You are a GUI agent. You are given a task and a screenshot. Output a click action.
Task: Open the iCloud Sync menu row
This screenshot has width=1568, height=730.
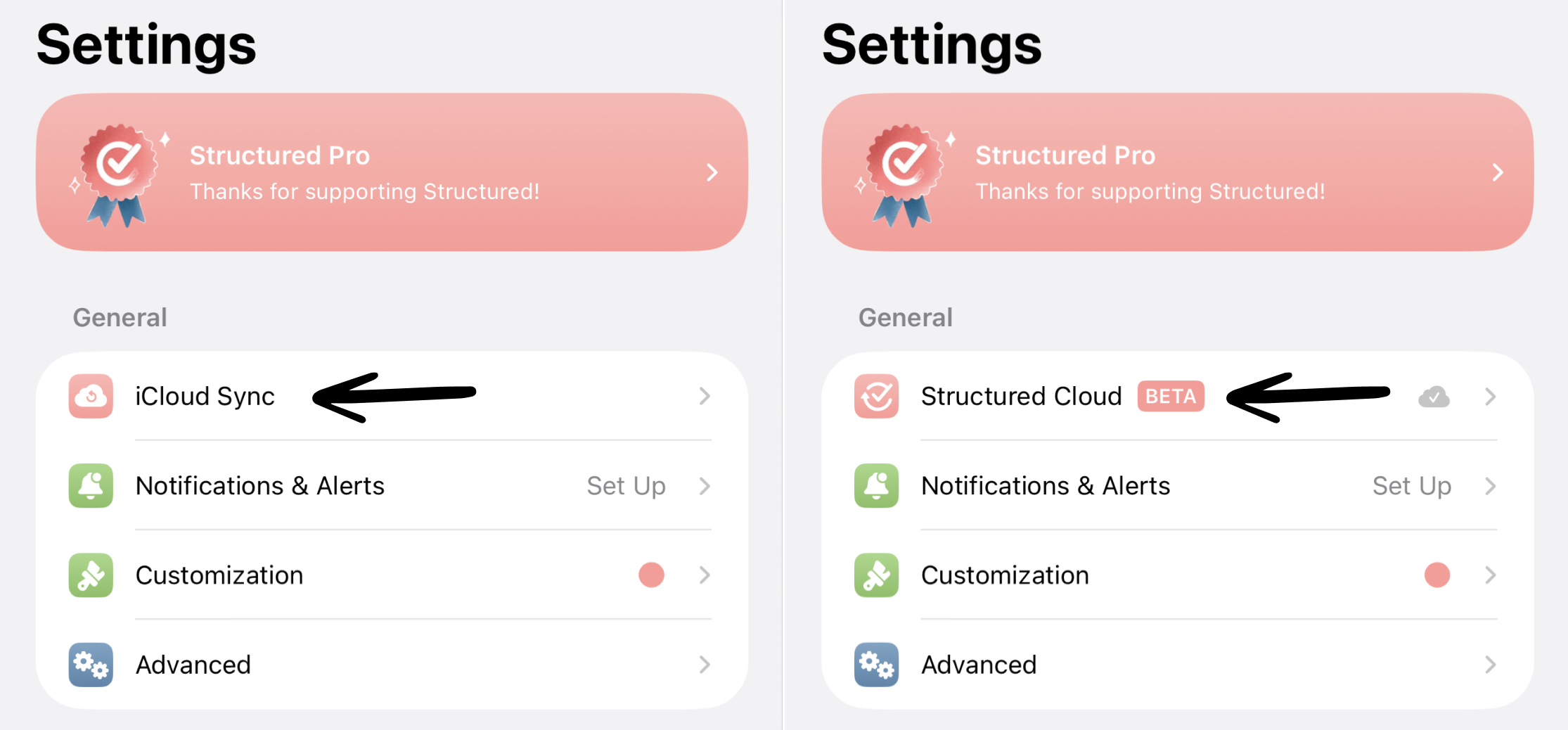pos(392,396)
